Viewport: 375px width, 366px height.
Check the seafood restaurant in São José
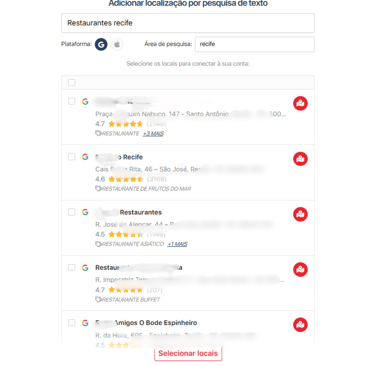[72, 156]
